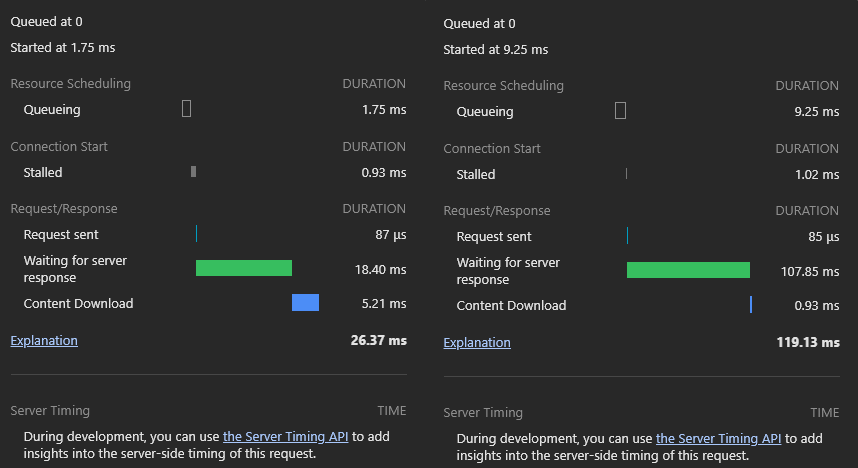
Task: Click the left panel's Resource Scheduling heading
Action: [70, 84]
